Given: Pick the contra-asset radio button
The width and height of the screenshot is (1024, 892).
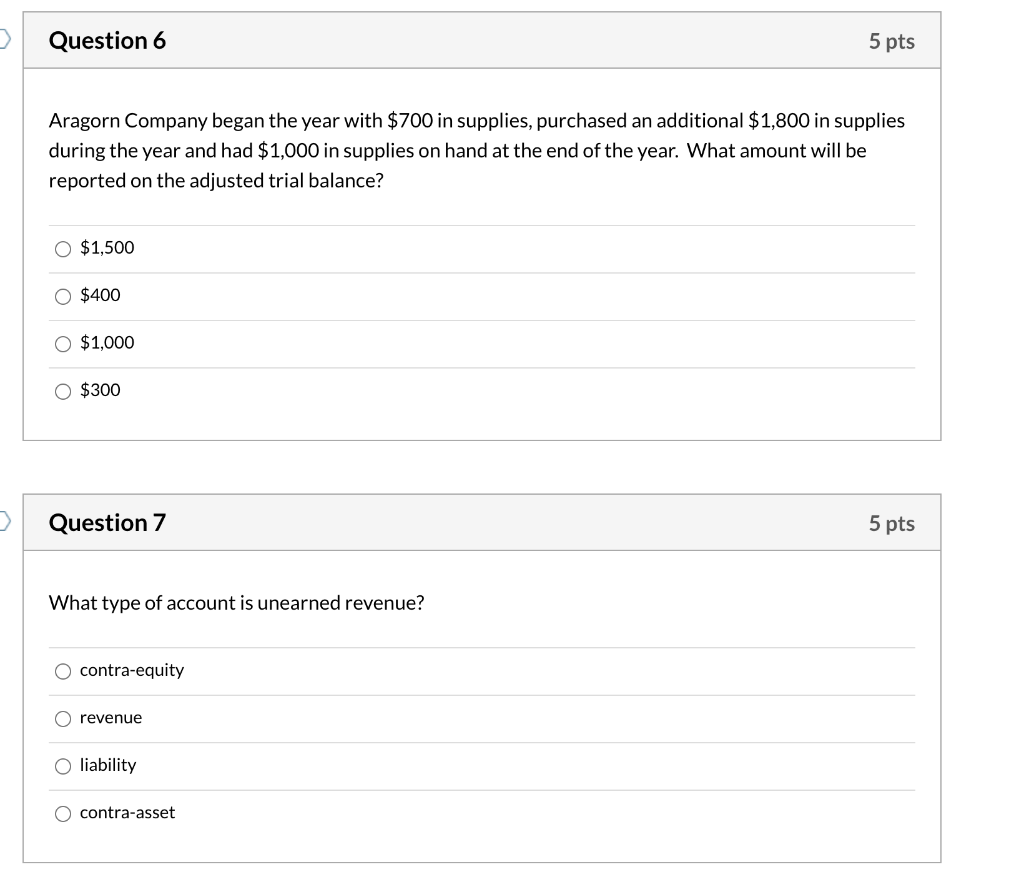Looking at the screenshot, I should click(x=63, y=814).
